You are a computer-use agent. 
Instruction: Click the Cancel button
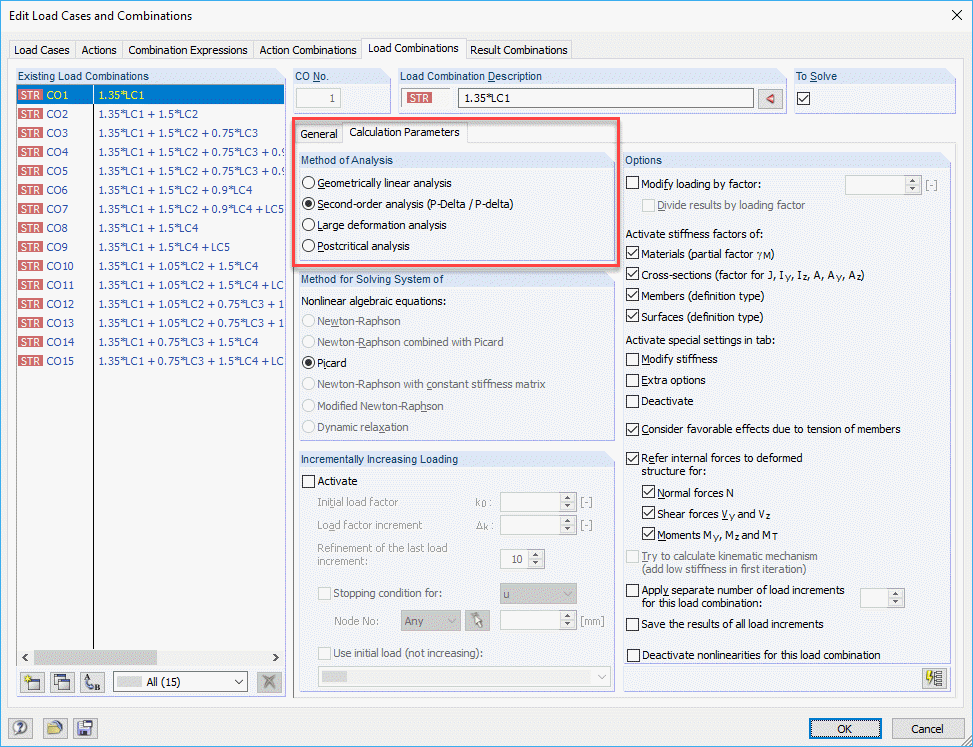point(927,728)
